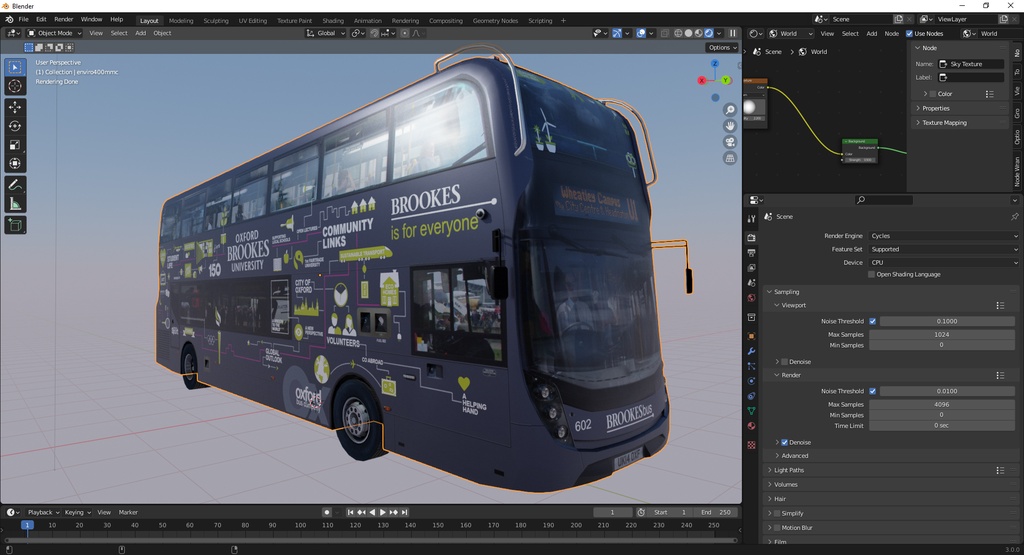Click the Render Max Samples field

pyautogui.click(x=941, y=404)
